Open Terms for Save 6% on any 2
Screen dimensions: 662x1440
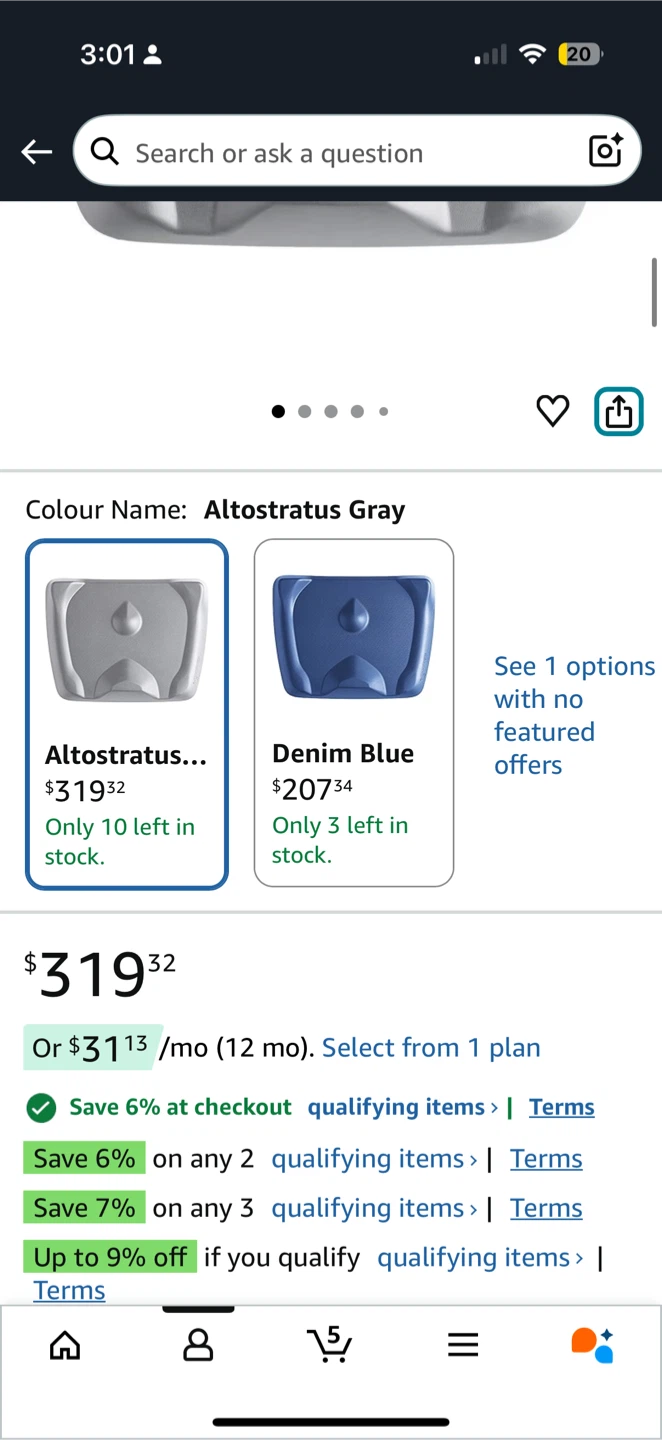pyautogui.click(x=546, y=1158)
